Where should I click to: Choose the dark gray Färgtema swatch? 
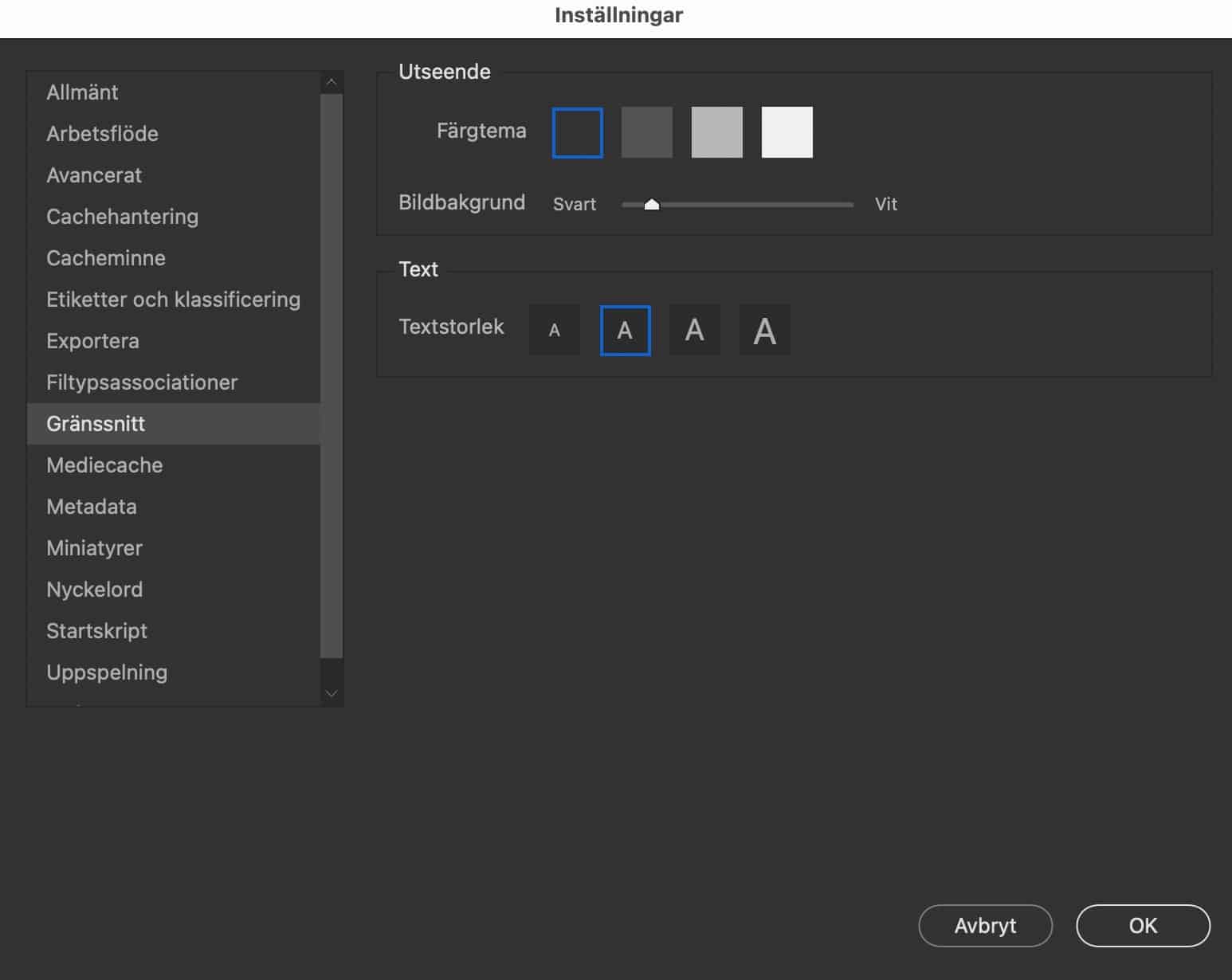(x=647, y=132)
